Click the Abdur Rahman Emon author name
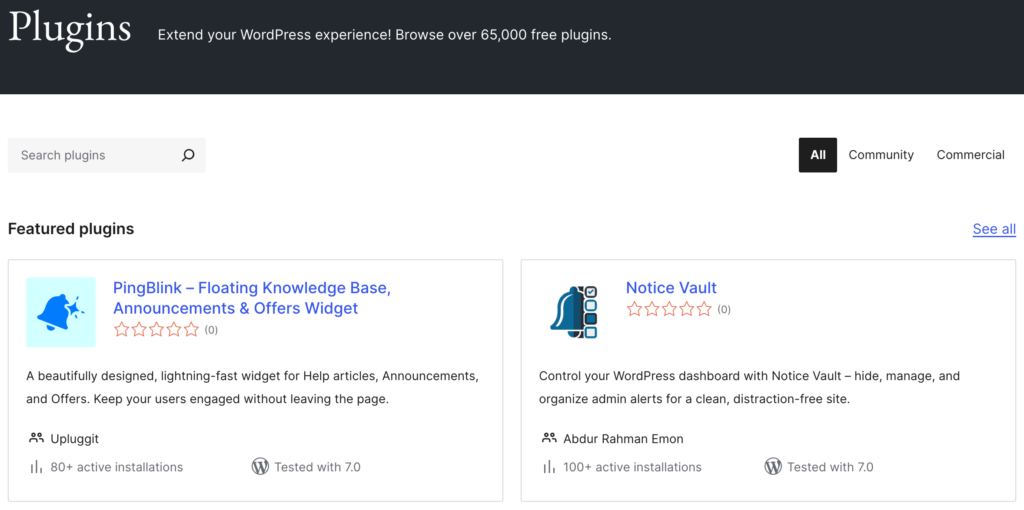The height and width of the screenshot is (510, 1024). [x=624, y=439]
